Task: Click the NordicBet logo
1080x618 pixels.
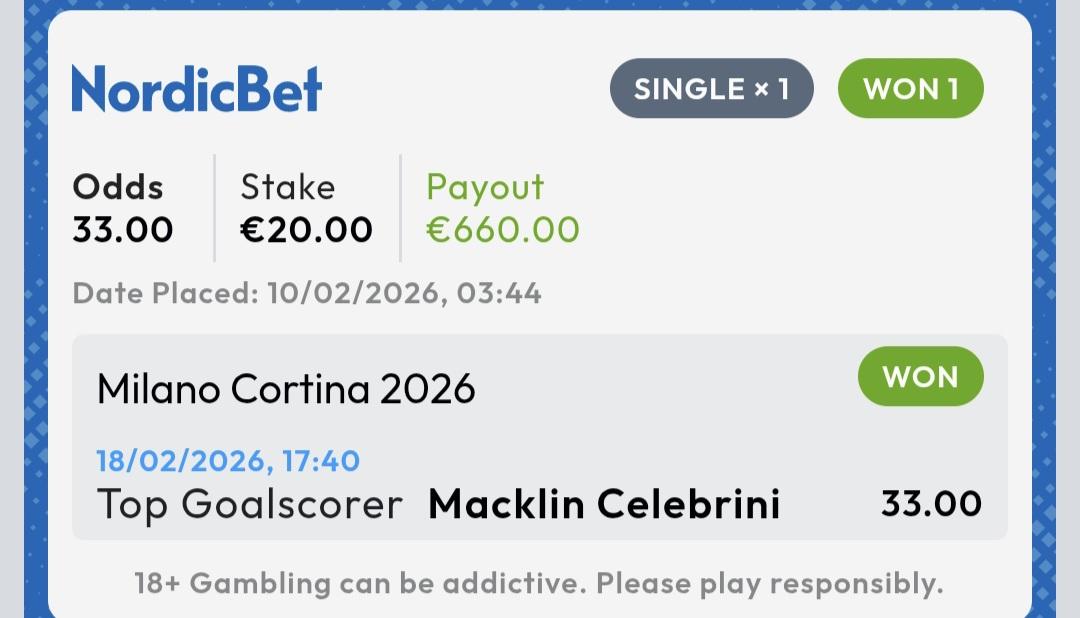Action: 197,89
